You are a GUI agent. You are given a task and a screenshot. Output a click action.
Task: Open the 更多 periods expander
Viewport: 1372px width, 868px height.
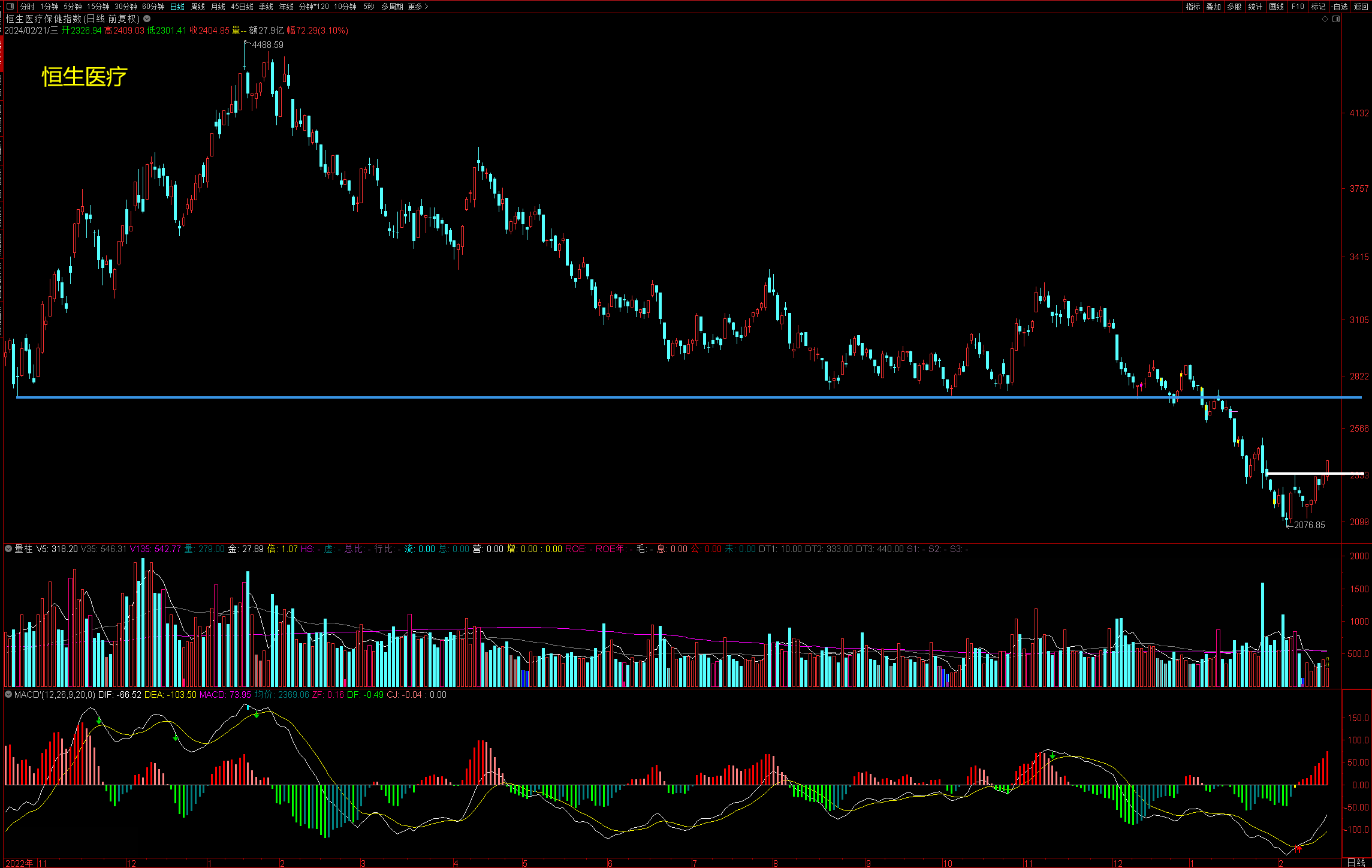(418, 7)
